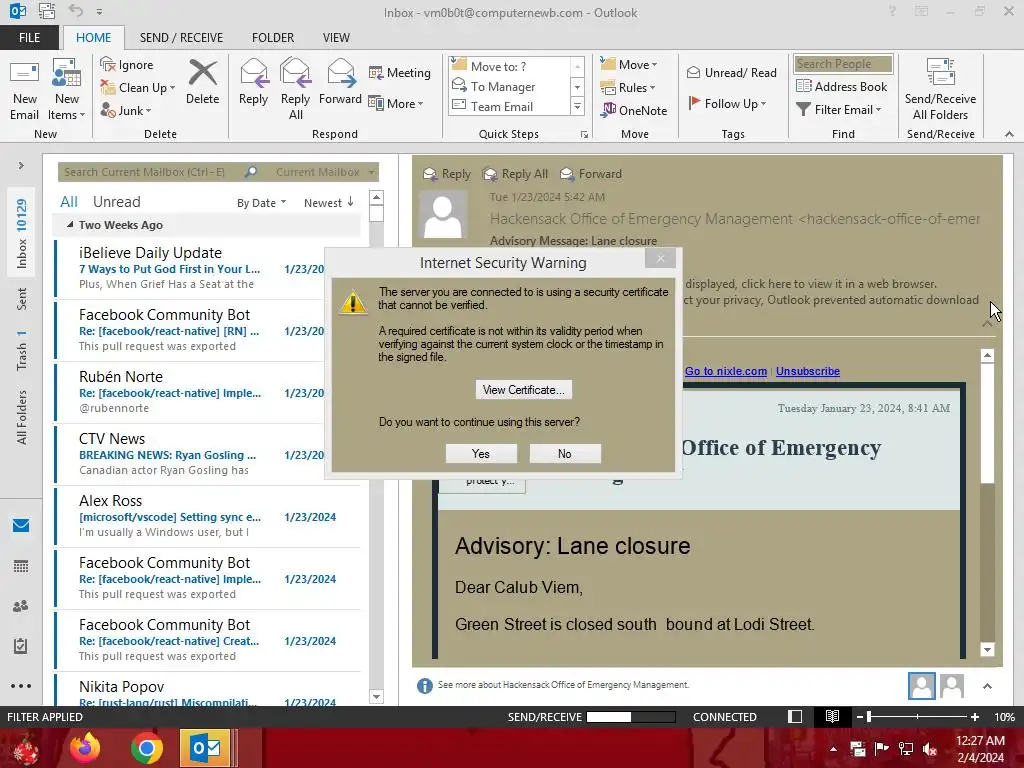Click Reply in the reading pane
The height and width of the screenshot is (768, 1024).
[x=447, y=174]
